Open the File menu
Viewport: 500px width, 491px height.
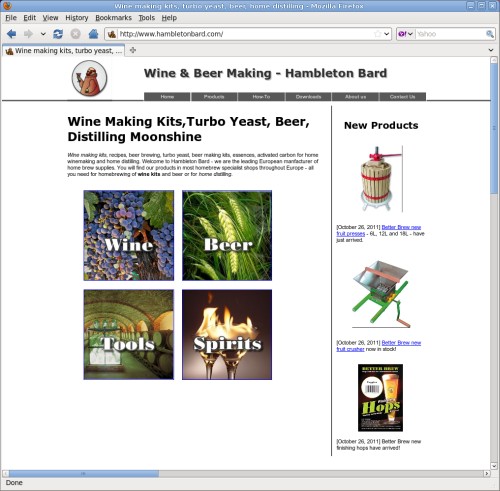click(x=11, y=18)
